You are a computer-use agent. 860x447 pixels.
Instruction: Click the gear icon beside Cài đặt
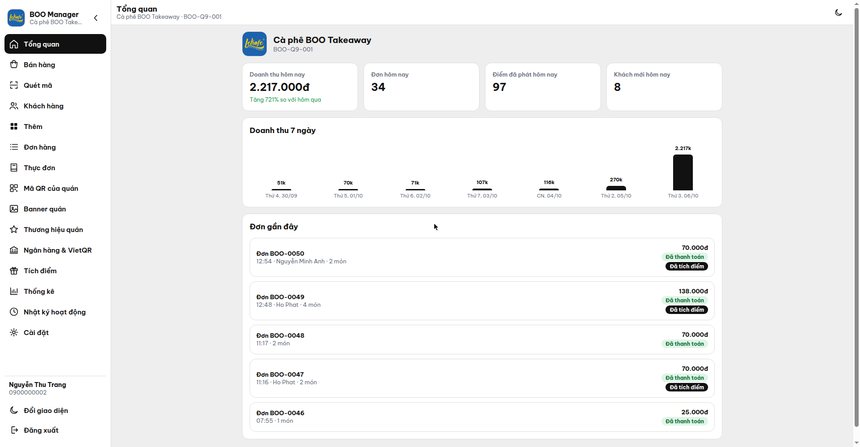coord(14,332)
